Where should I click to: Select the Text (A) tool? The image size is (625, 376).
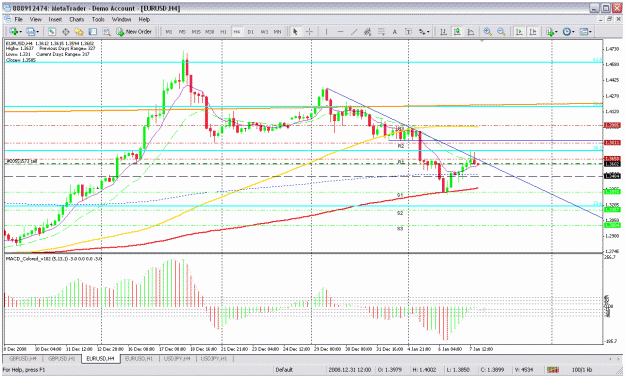[x=395, y=31]
